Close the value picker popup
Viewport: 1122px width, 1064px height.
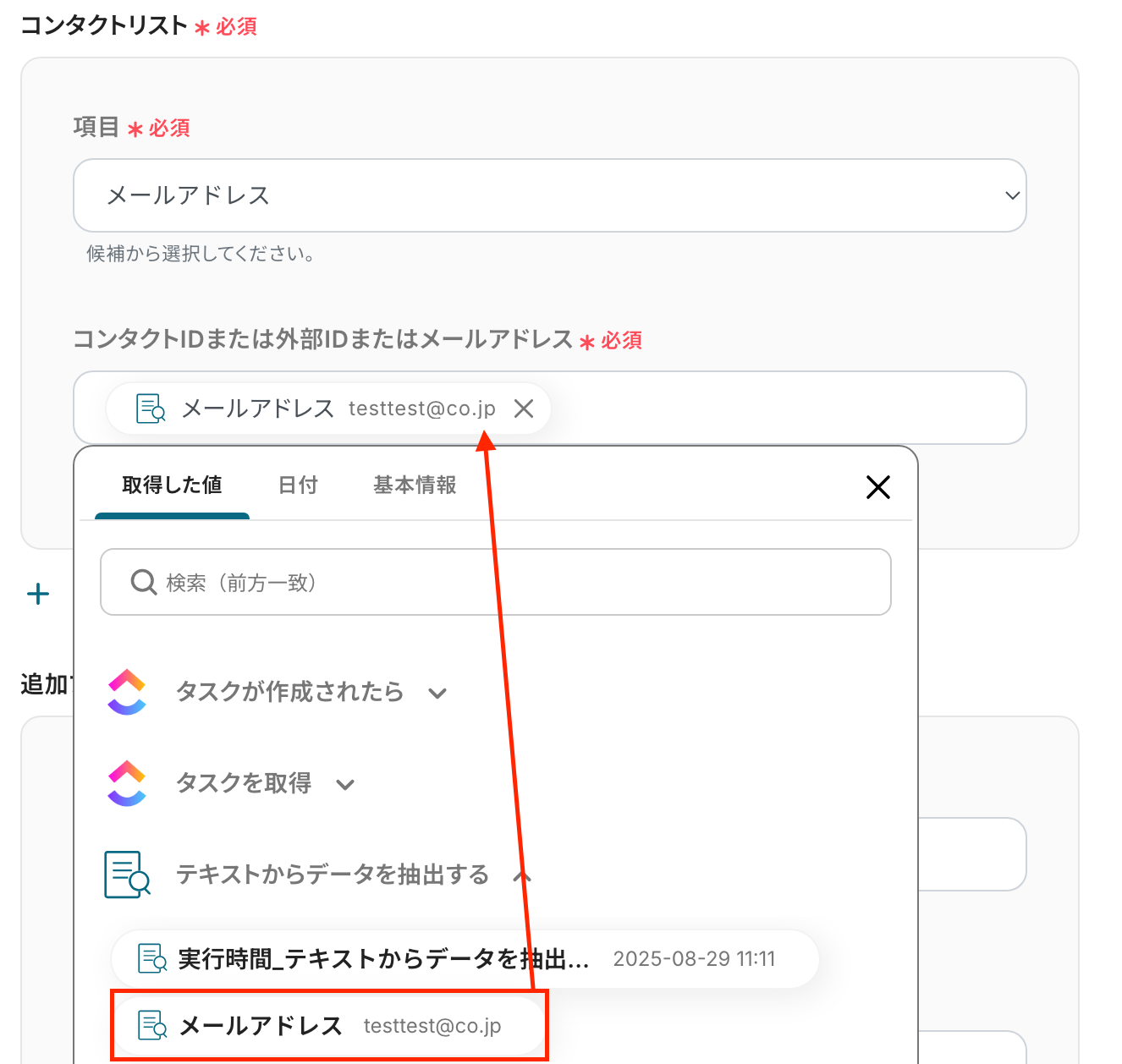point(877,486)
